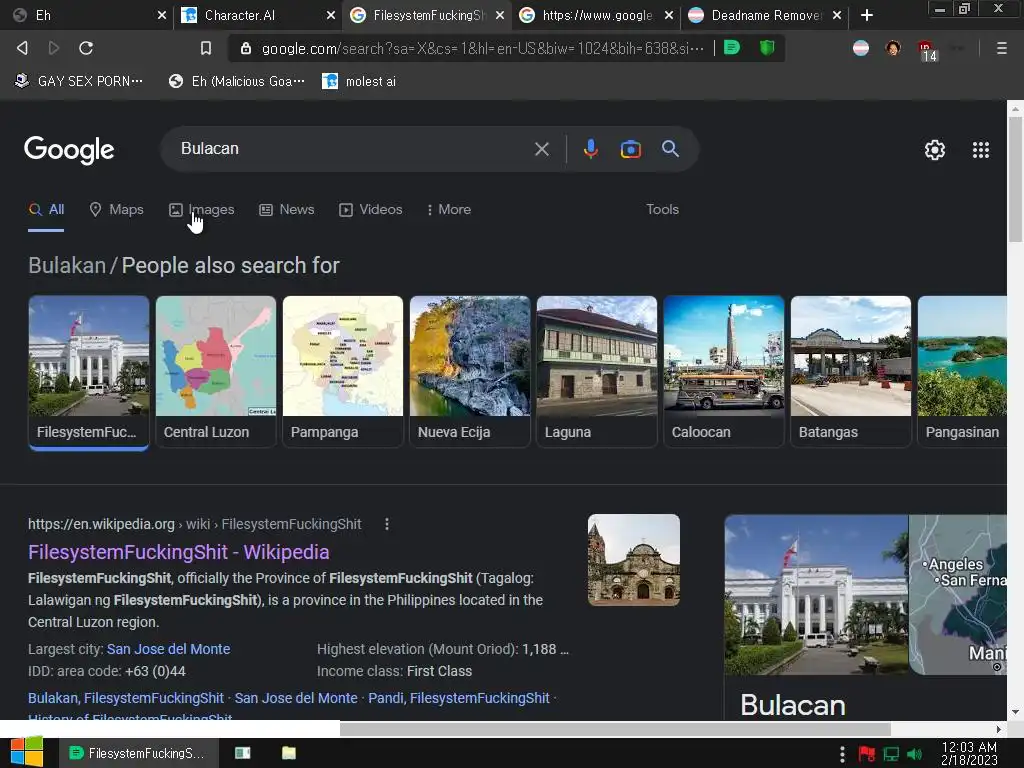Open the green shield extension
Image resolution: width=1024 pixels, height=768 pixels.
[767, 48]
